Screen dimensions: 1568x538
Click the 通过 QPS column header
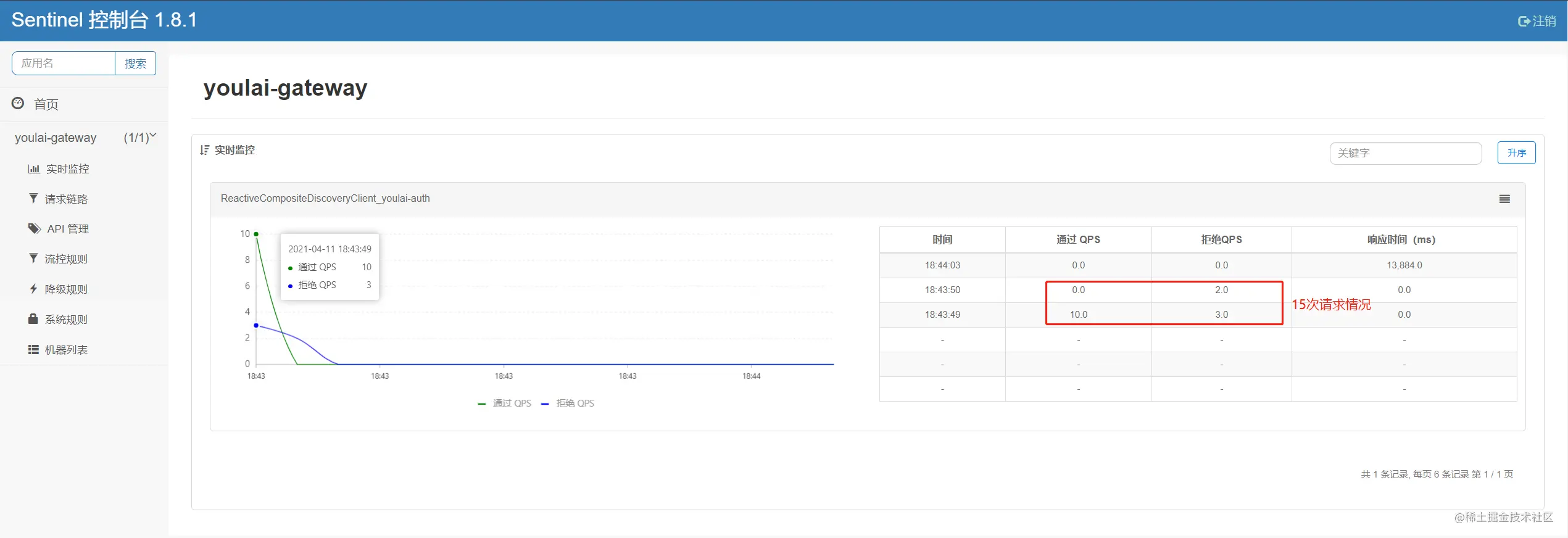pyautogui.click(x=1078, y=239)
